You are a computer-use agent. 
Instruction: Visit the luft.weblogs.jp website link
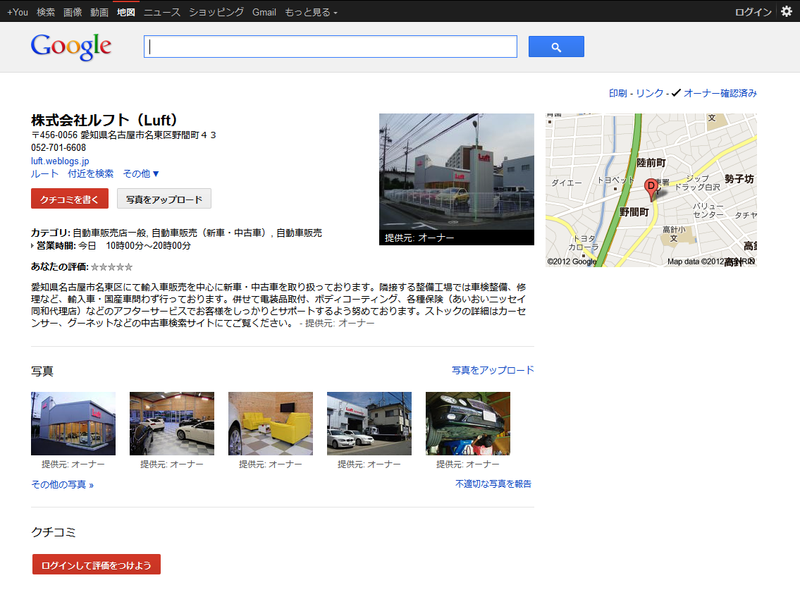tap(60, 161)
